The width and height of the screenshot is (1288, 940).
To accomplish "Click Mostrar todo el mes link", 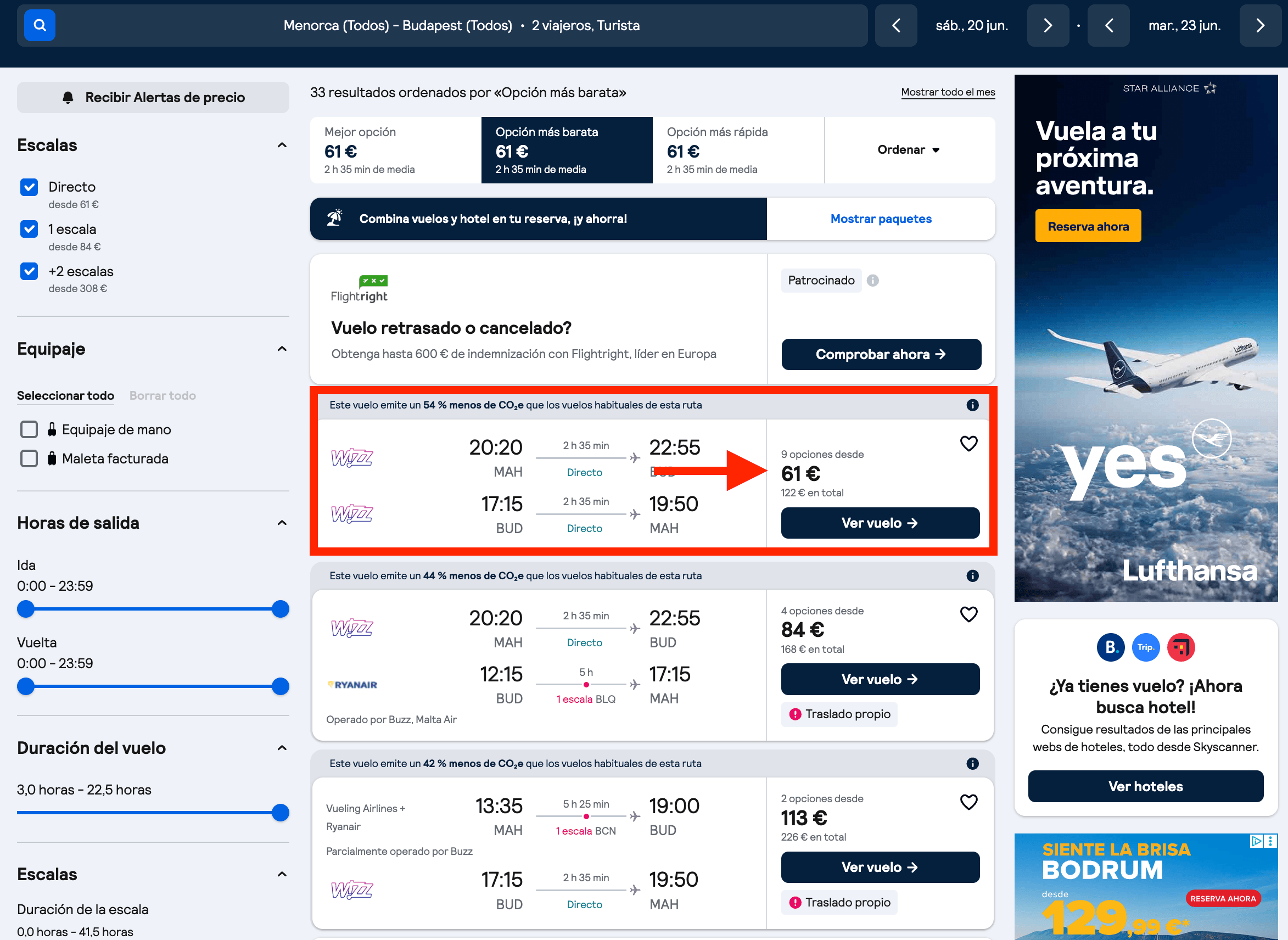I will click(948, 92).
